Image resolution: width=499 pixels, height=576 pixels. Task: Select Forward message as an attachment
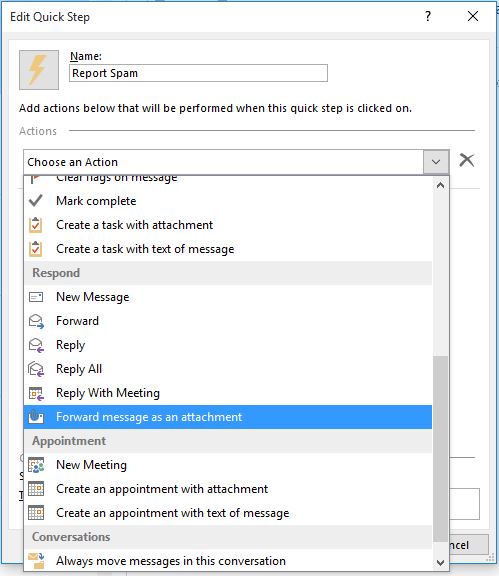click(x=228, y=417)
